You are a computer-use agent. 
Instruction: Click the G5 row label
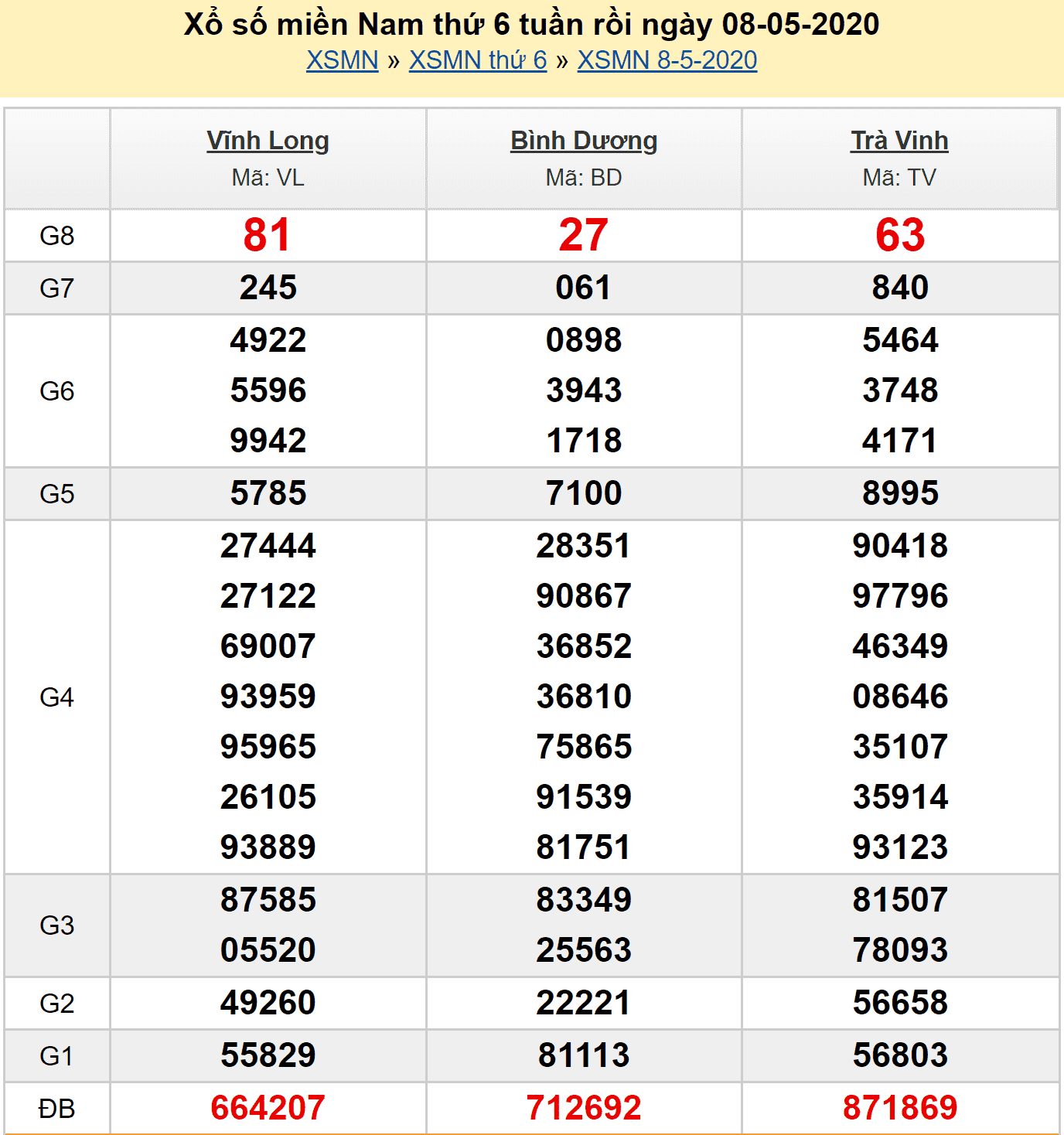coord(57,494)
